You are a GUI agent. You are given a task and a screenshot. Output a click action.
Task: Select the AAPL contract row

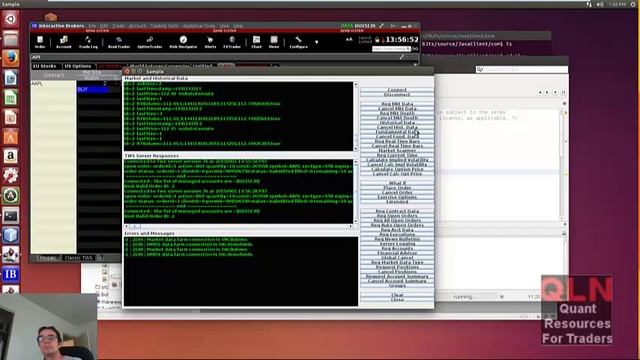click(53, 84)
